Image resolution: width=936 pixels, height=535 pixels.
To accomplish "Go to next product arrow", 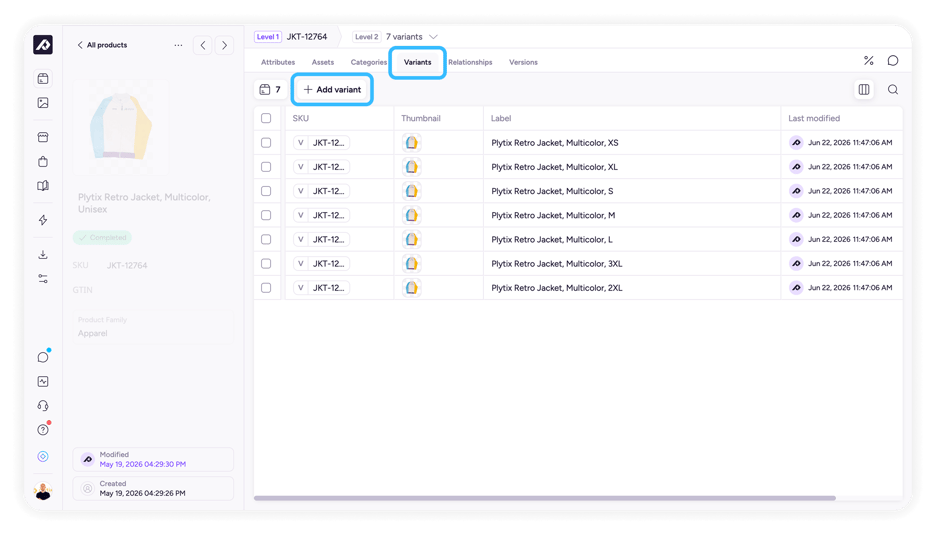I will 224,45.
